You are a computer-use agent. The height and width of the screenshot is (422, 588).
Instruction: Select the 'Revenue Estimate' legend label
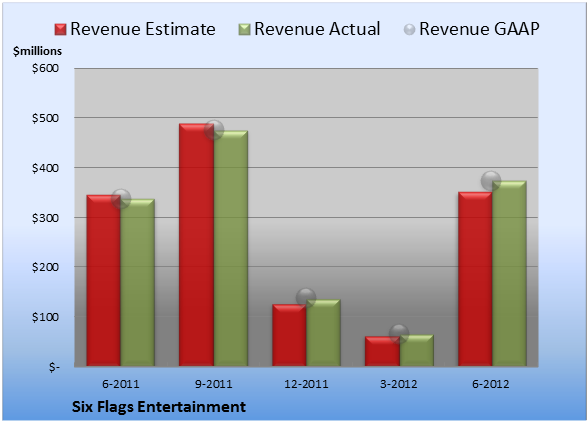click(x=143, y=29)
